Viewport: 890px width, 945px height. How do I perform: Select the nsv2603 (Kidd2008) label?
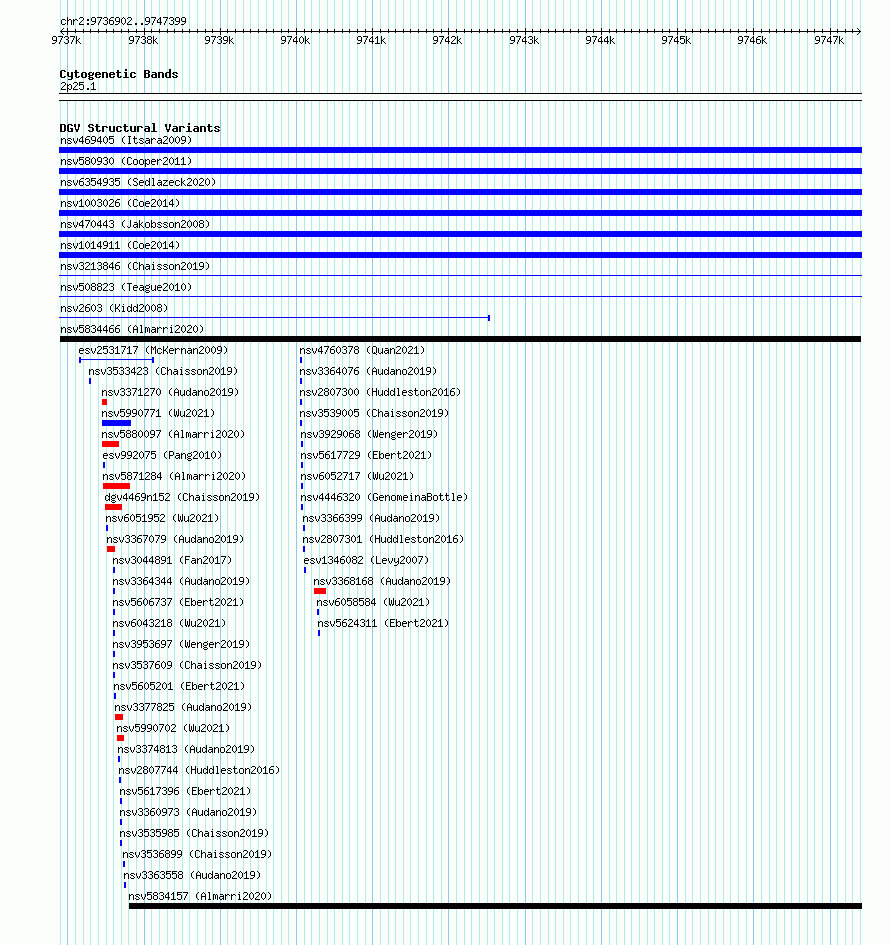pyautogui.click(x=114, y=309)
